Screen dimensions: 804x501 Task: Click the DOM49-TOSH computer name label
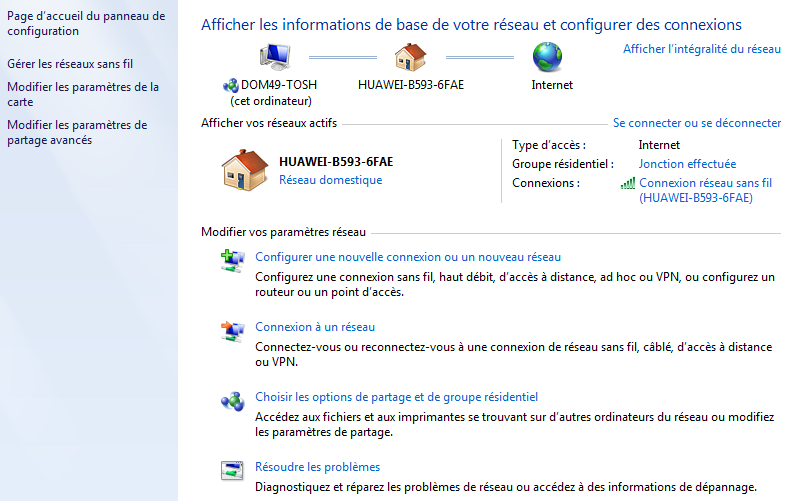coord(279,85)
